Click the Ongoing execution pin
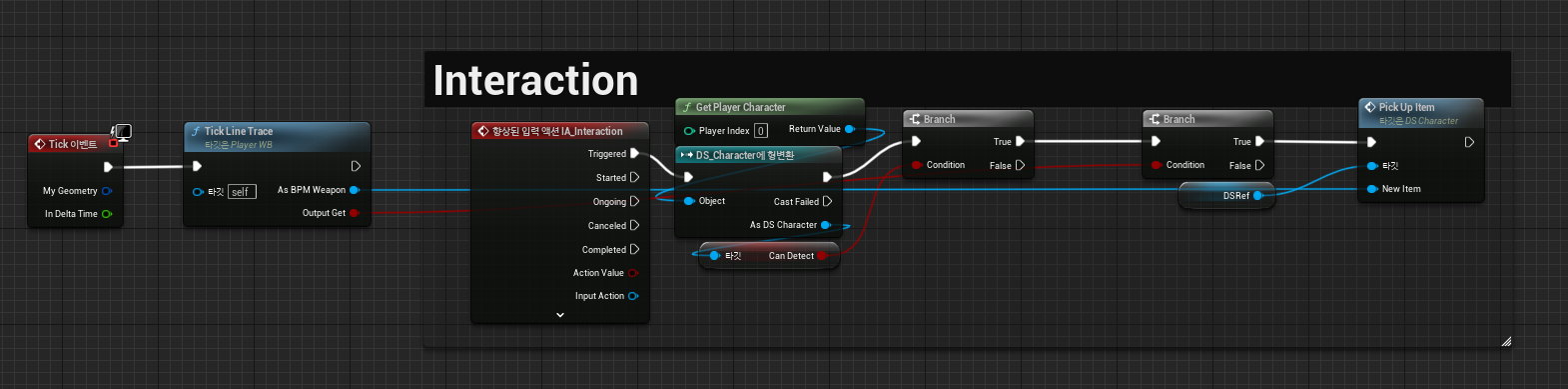The width and height of the screenshot is (1568, 389). [634, 202]
